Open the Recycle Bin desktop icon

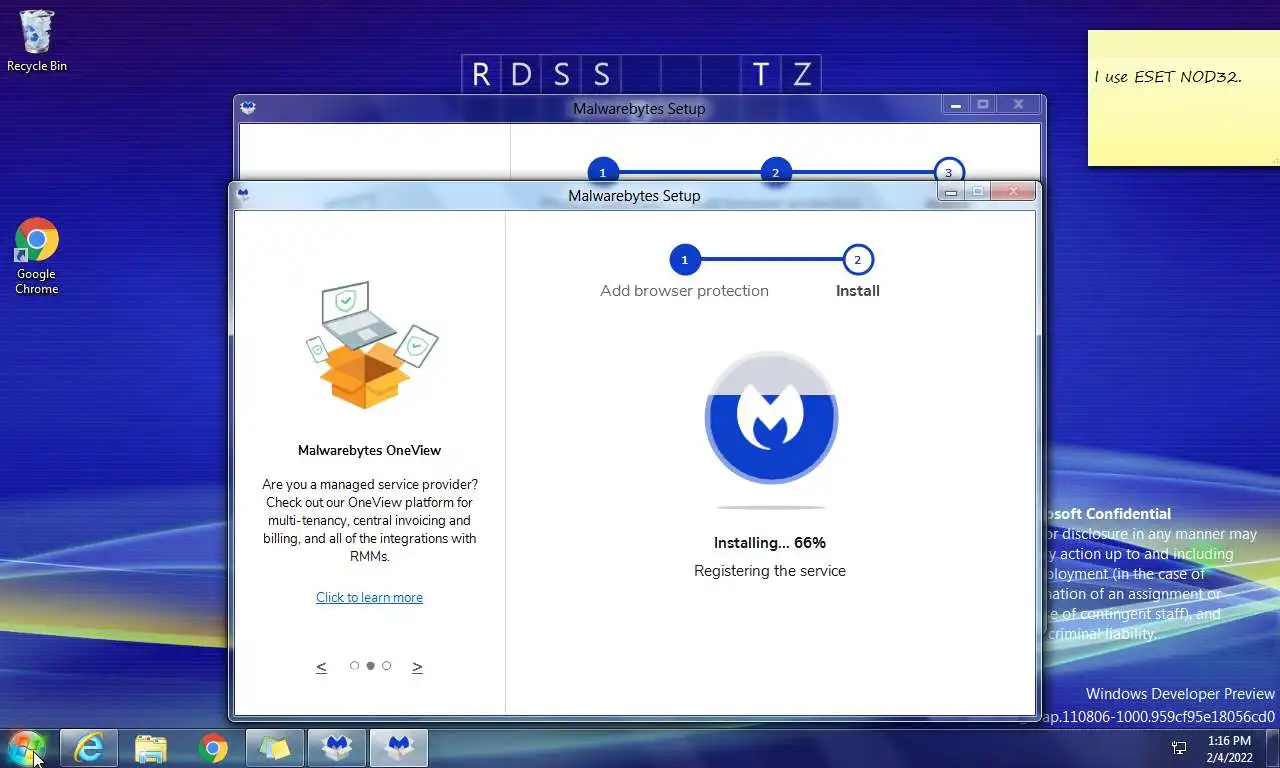point(37,42)
